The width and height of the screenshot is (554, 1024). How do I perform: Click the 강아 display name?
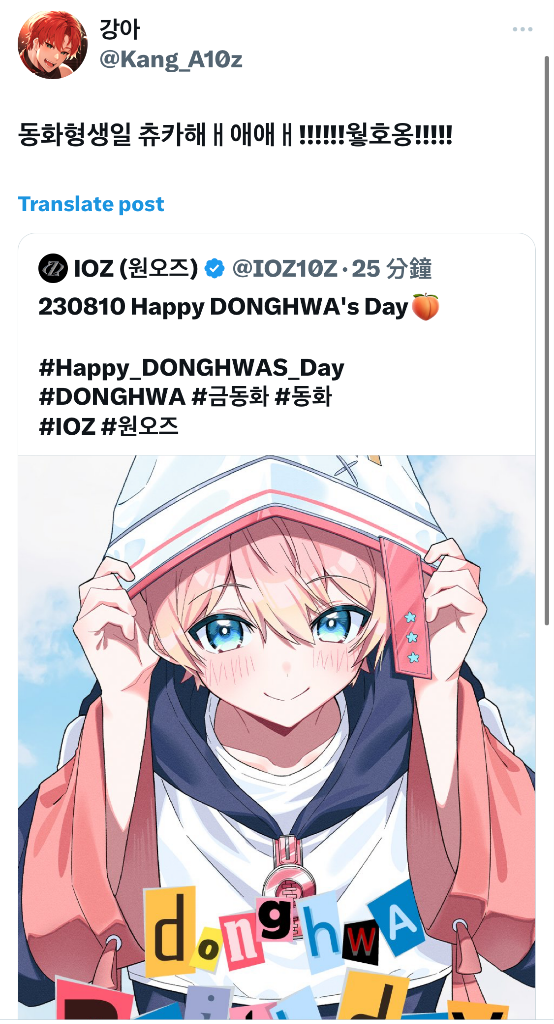[x=120, y=29]
